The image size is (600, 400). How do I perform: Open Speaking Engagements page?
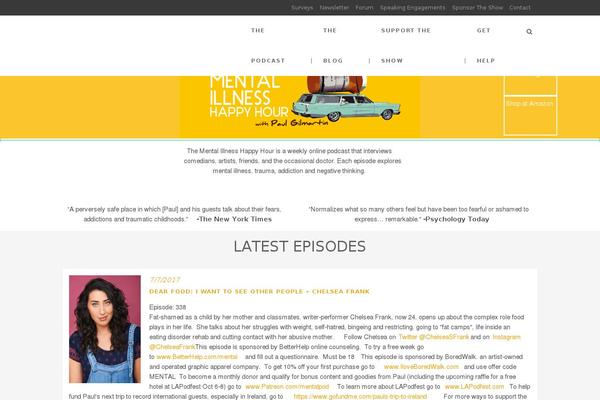412,8
